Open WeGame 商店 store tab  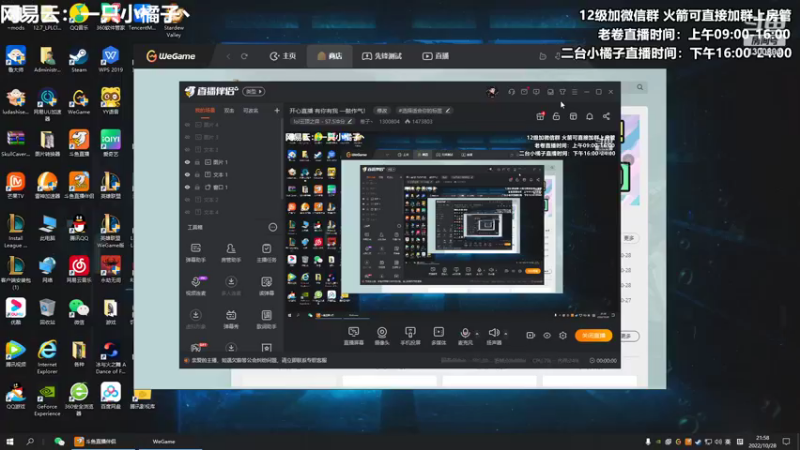(x=330, y=56)
